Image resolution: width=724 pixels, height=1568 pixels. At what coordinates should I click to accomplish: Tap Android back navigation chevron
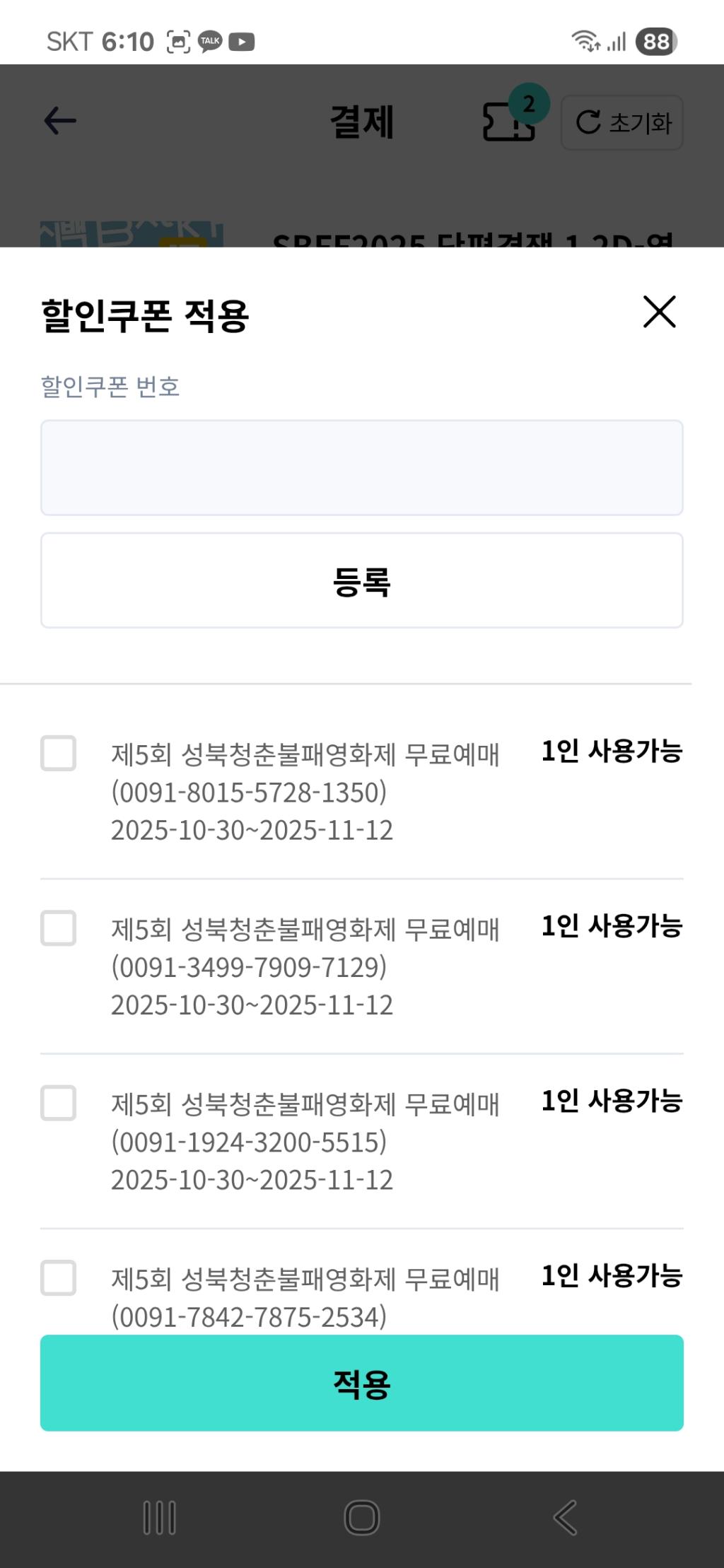pos(565,1517)
